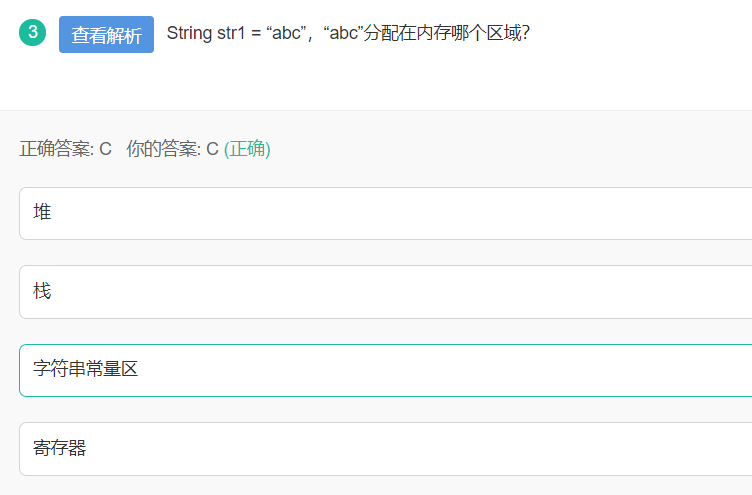Click the 字符串常量区 text in the highlighted option
Image resolution: width=752 pixels, height=495 pixels.
85,369
